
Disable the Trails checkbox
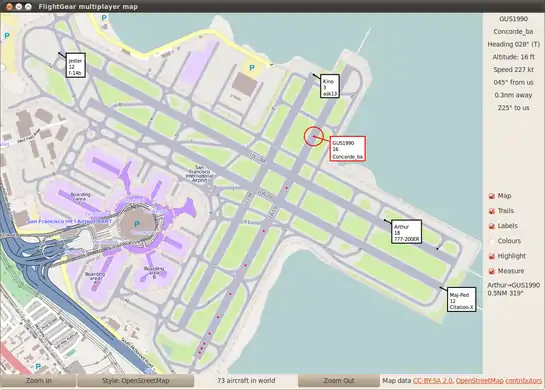click(492, 211)
